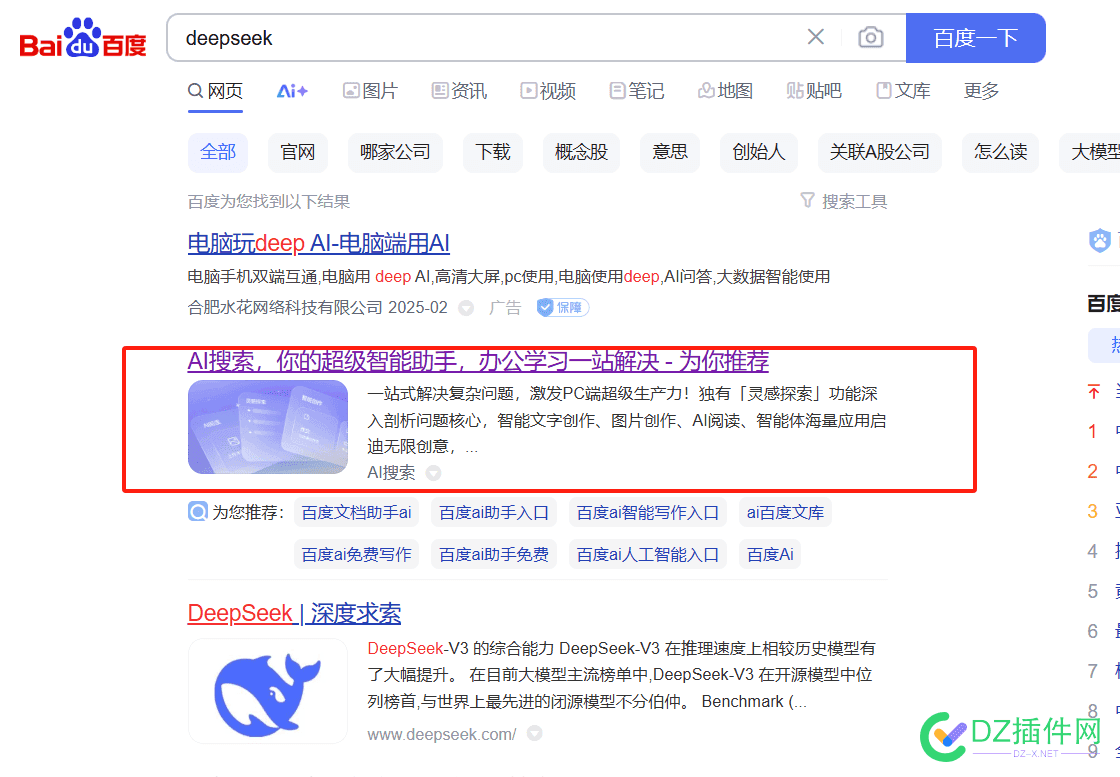This screenshot has height=777, width=1120.
Task: Select the 网页 tab
Action: (x=216, y=91)
